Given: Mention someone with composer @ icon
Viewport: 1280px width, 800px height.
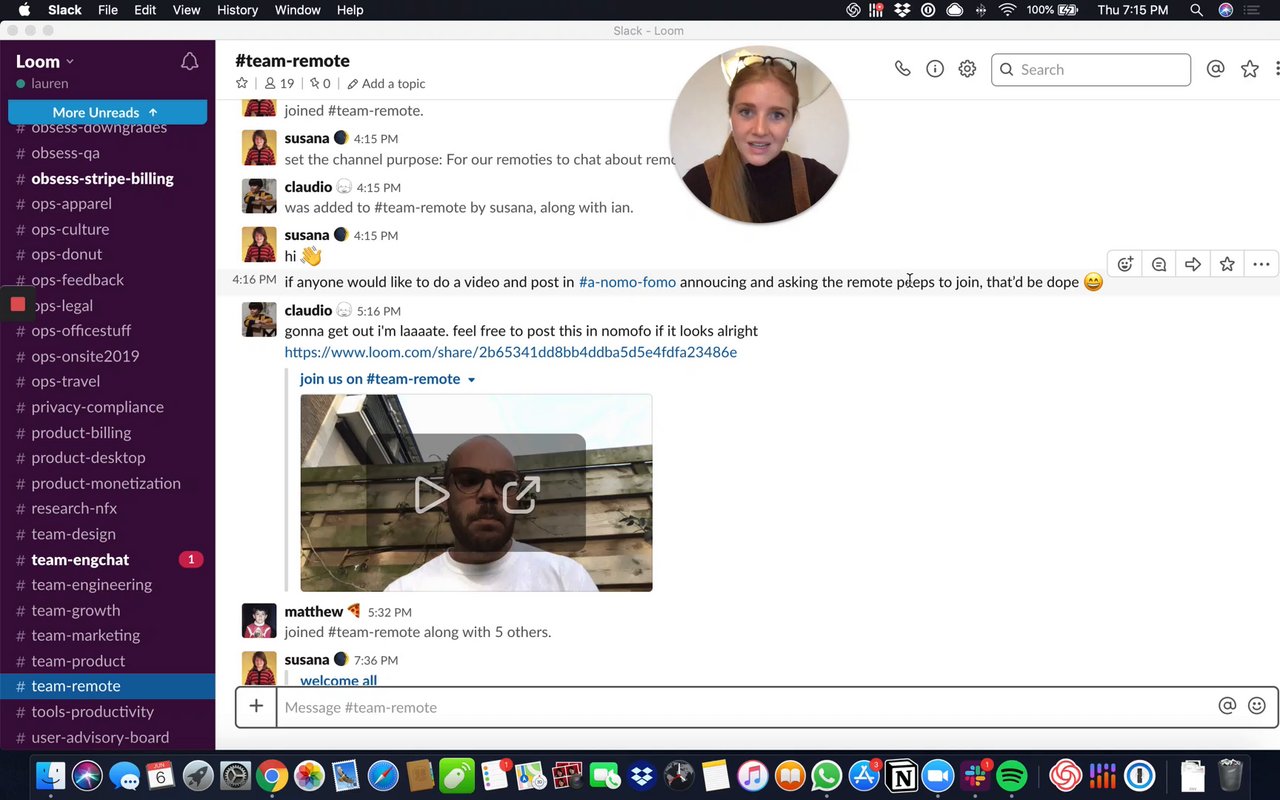Looking at the screenshot, I should (1227, 706).
